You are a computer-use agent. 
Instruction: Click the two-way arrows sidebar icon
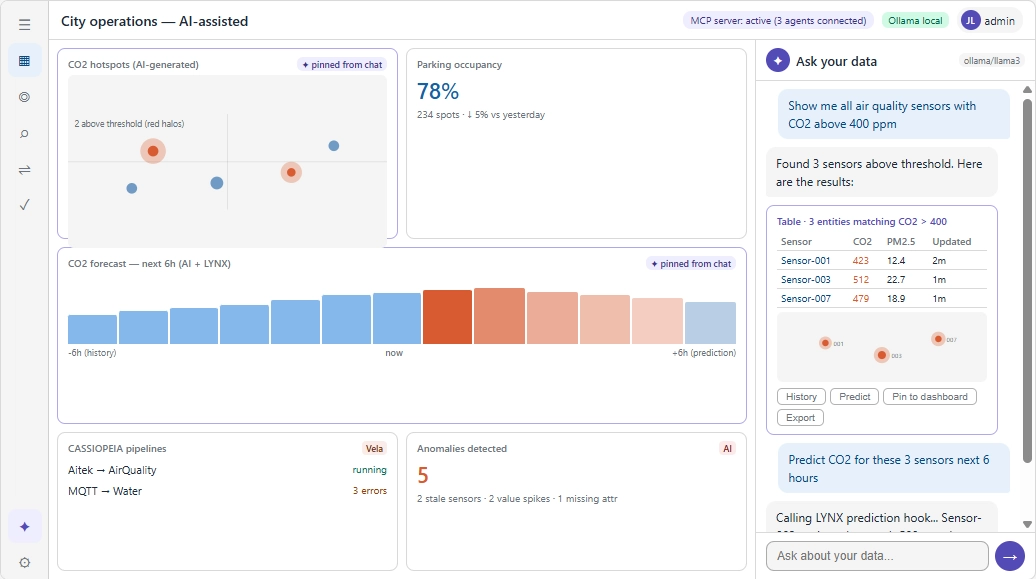click(x=24, y=169)
